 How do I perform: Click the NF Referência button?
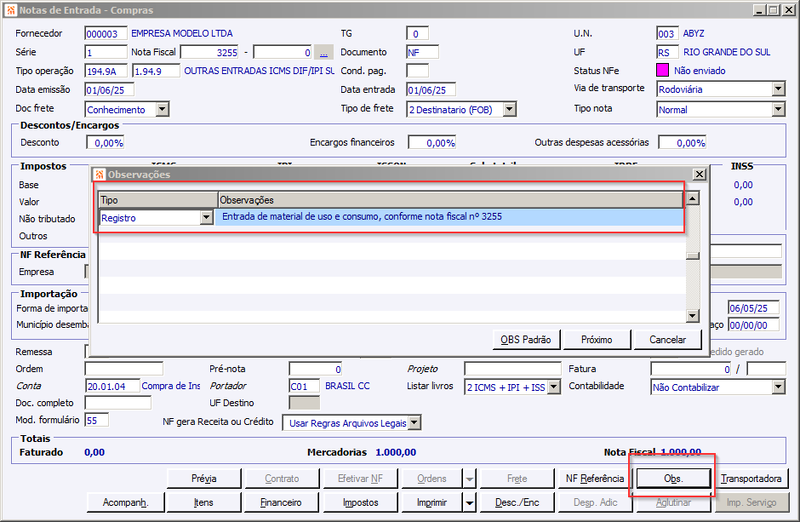click(x=594, y=479)
